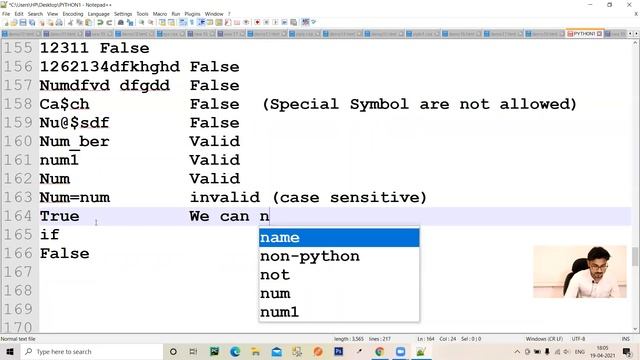Screen dimensions: 640x360
Task: Click the Undo toolbar icon
Action: 100,22
